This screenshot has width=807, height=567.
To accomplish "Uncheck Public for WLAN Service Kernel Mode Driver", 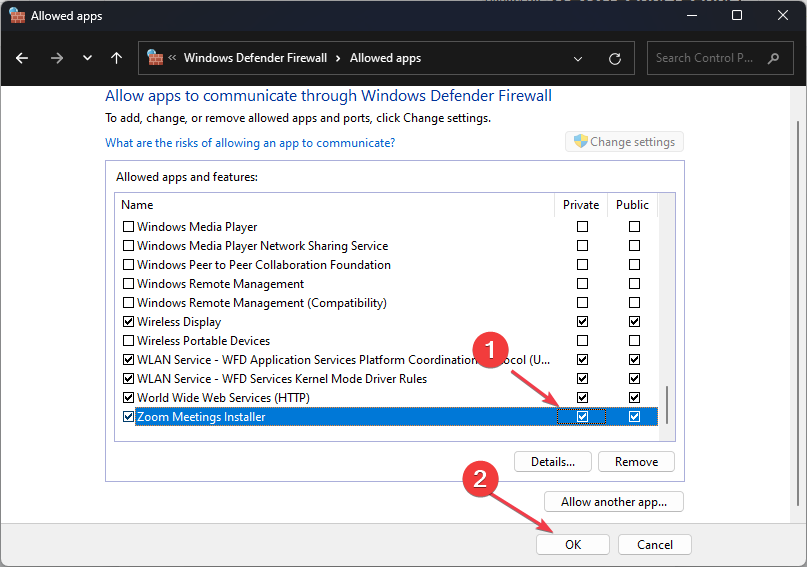I will coord(634,379).
